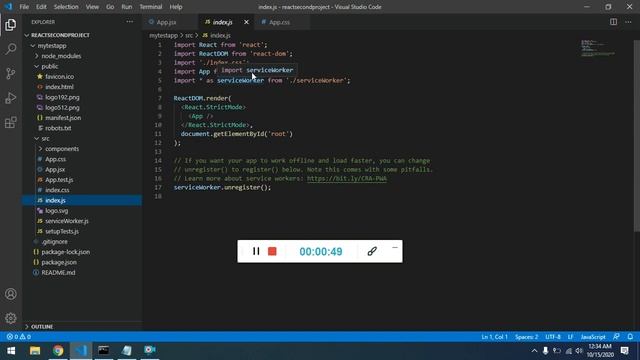
Task: Open the notifications bell in status bar
Action: click(x=630, y=337)
